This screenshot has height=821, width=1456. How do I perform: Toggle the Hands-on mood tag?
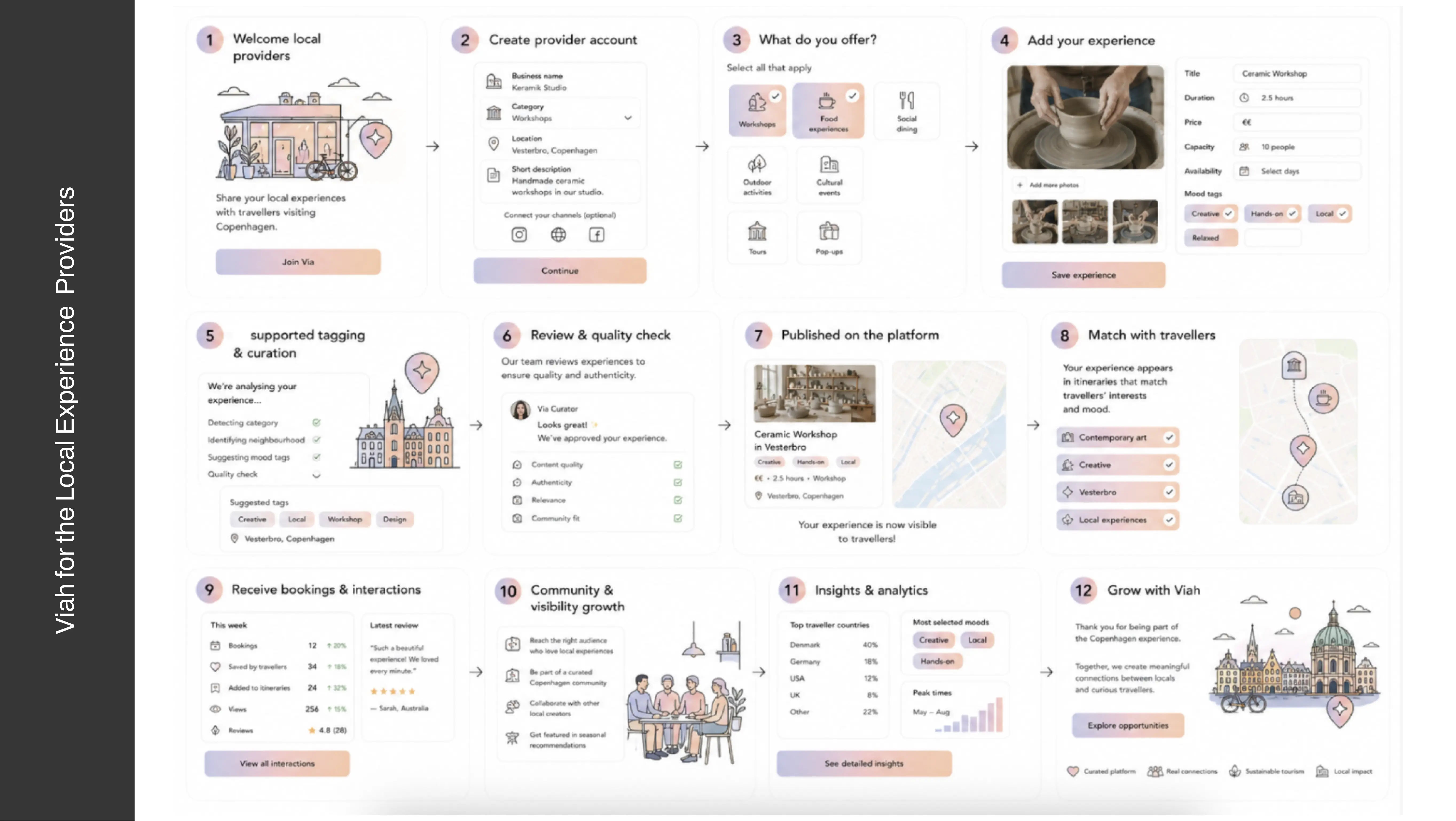click(1272, 214)
